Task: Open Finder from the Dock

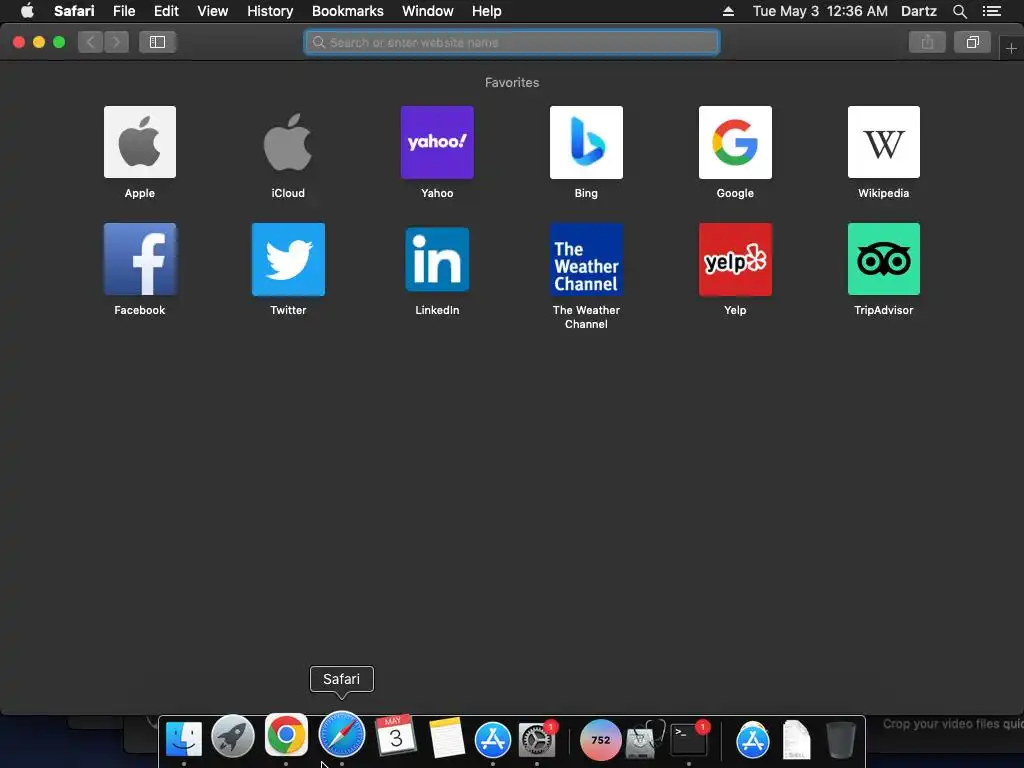Action: pyautogui.click(x=184, y=739)
